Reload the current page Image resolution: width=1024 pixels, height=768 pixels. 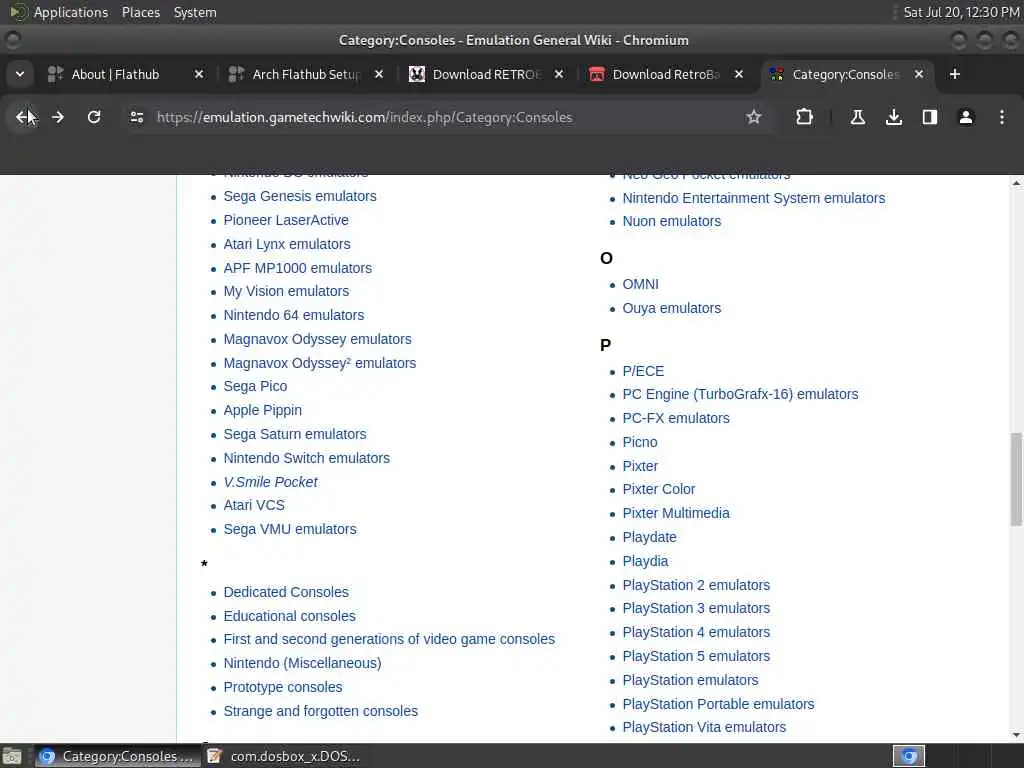[x=94, y=117]
